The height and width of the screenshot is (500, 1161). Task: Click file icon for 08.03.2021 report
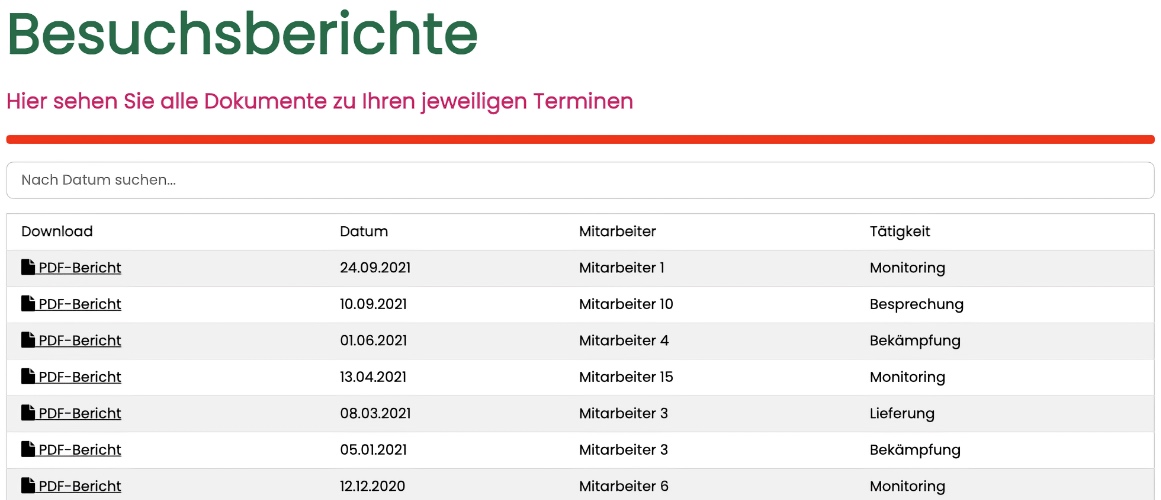click(x=28, y=413)
